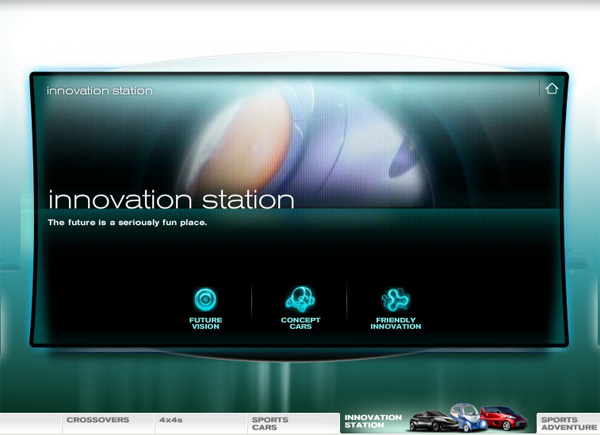Click the blue bubble concept car thumbnail
The width and height of the screenshot is (600, 435).
pos(468,417)
